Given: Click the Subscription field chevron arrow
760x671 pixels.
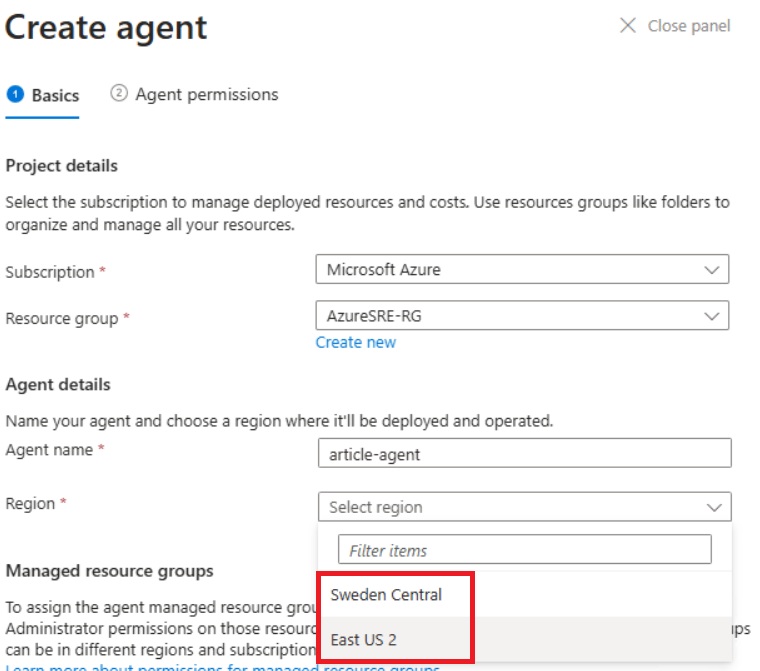Looking at the screenshot, I should click(711, 270).
